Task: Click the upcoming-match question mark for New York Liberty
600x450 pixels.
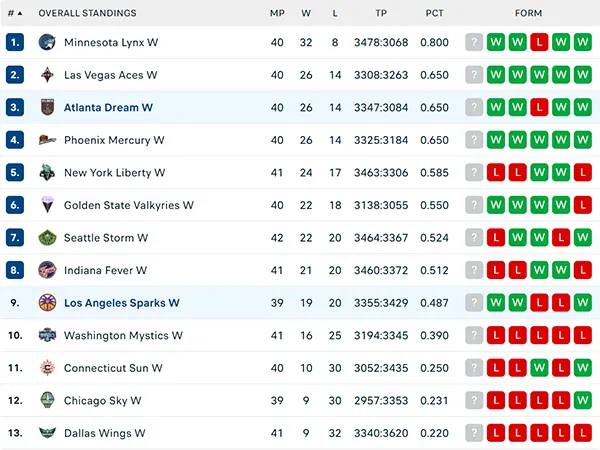Action: tap(474, 172)
